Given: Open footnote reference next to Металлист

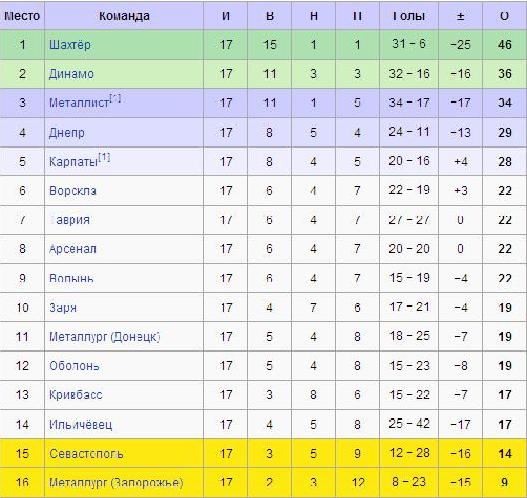Looking at the screenshot, I should coord(115,98).
